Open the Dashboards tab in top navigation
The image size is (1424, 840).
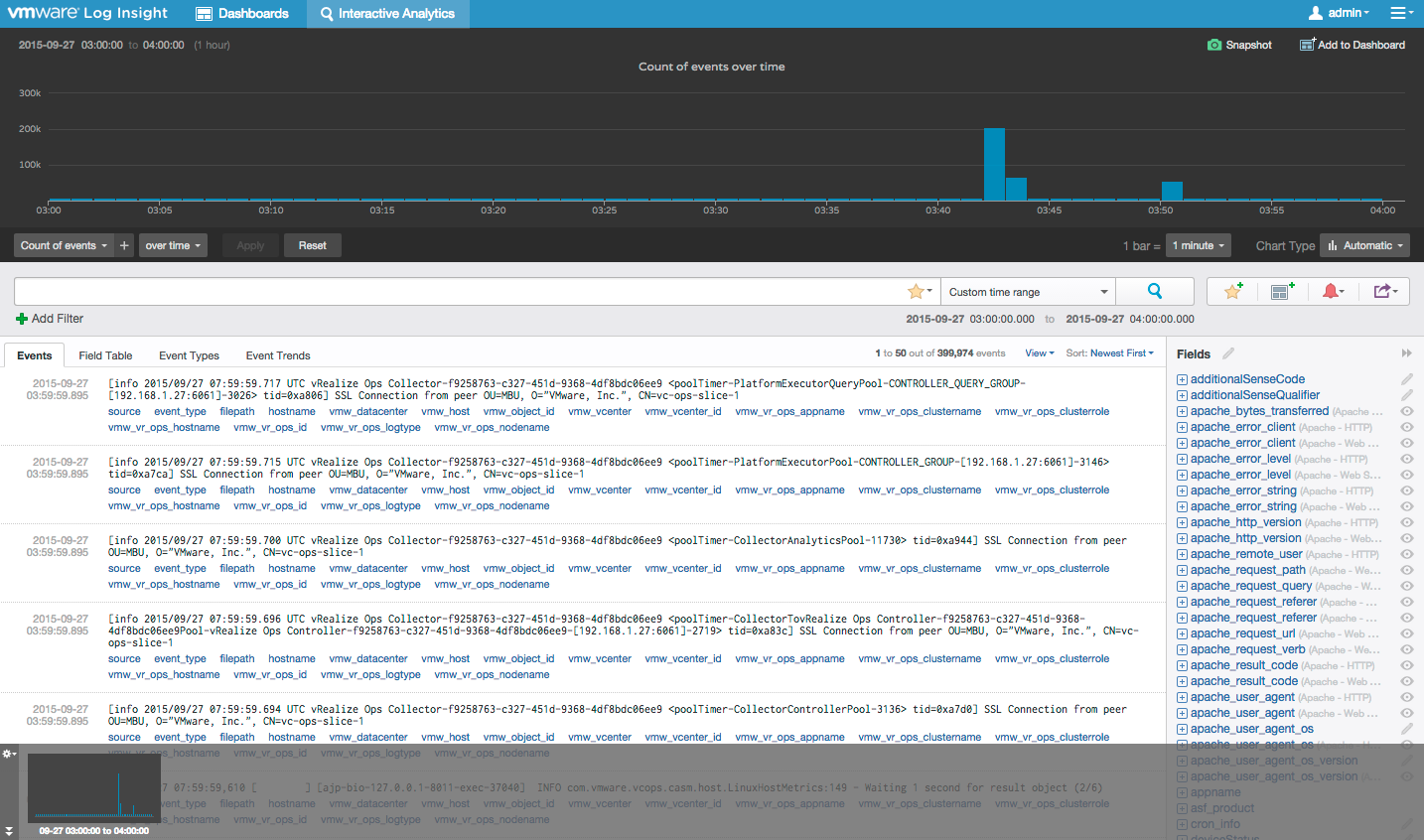click(242, 13)
